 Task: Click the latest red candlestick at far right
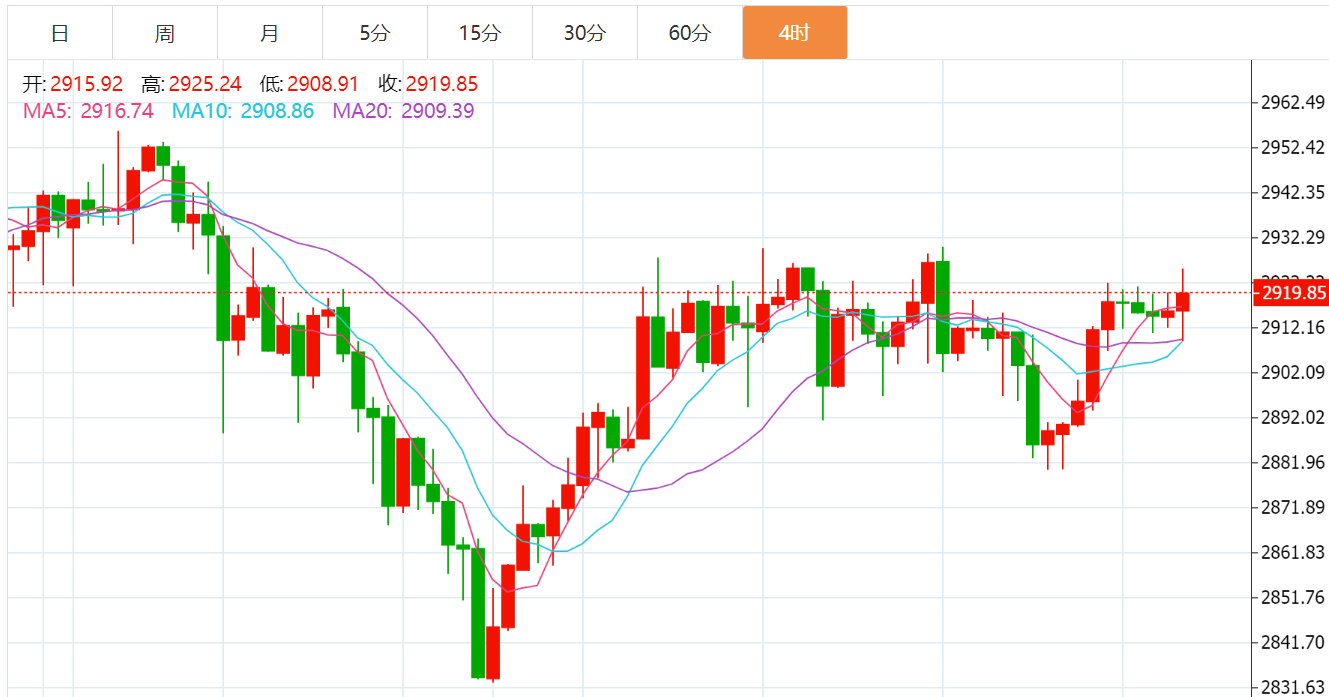(x=1183, y=302)
